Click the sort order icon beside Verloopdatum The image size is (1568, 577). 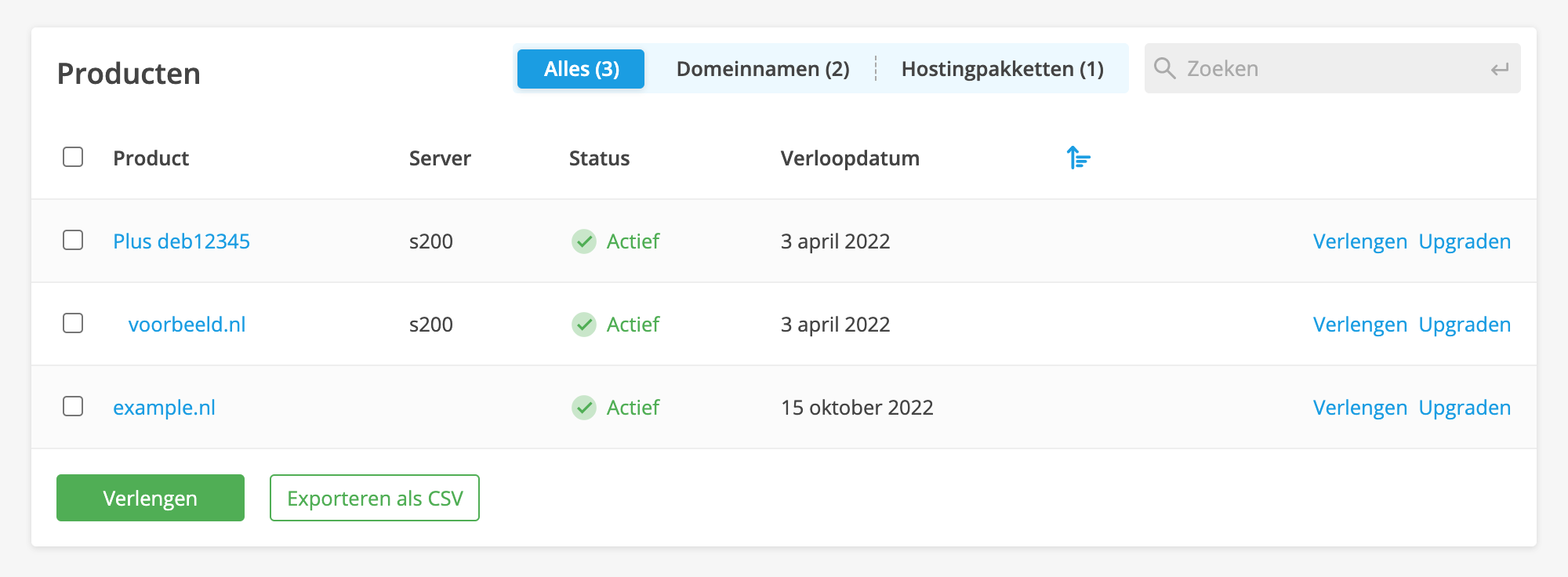(1079, 158)
